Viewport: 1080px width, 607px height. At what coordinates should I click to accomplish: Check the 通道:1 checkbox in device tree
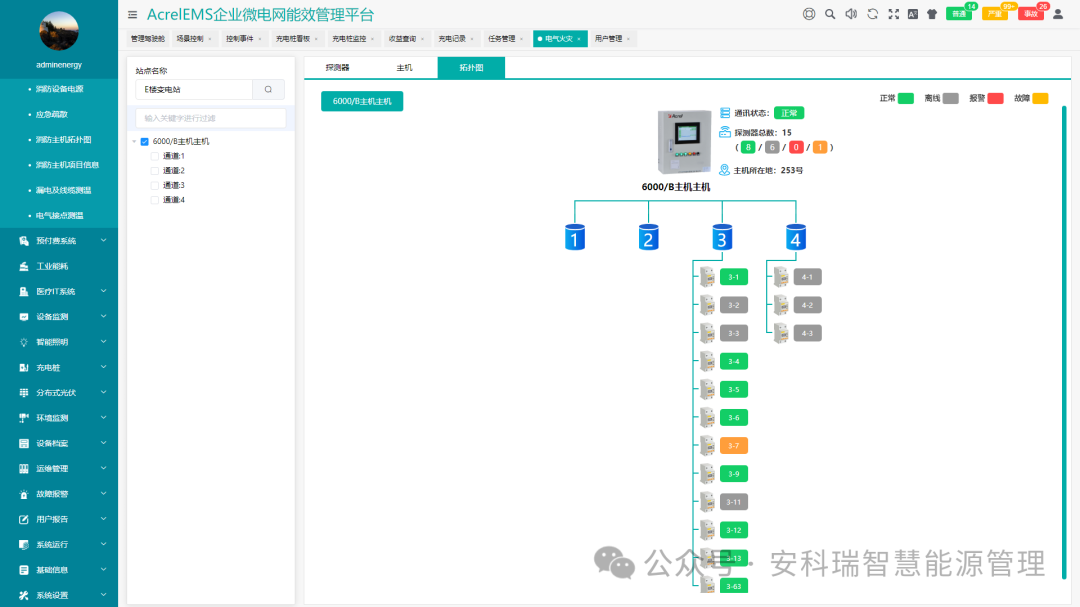(x=155, y=156)
